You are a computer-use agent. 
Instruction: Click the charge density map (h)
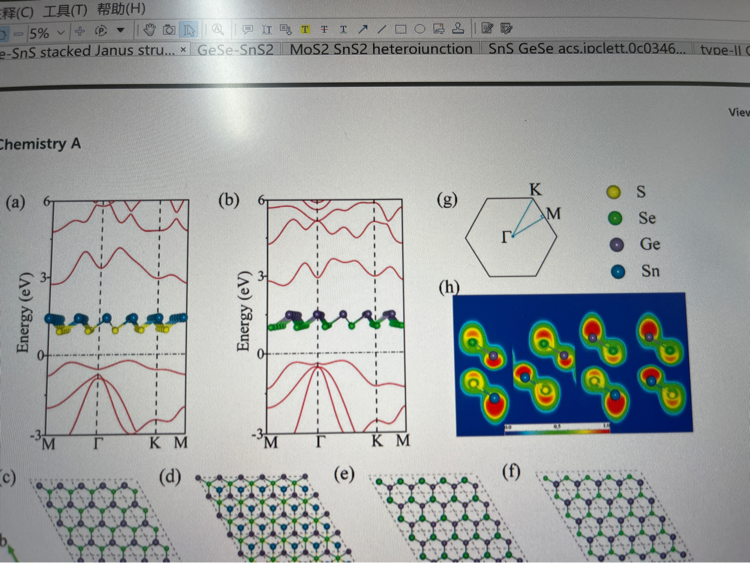pos(572,364)
